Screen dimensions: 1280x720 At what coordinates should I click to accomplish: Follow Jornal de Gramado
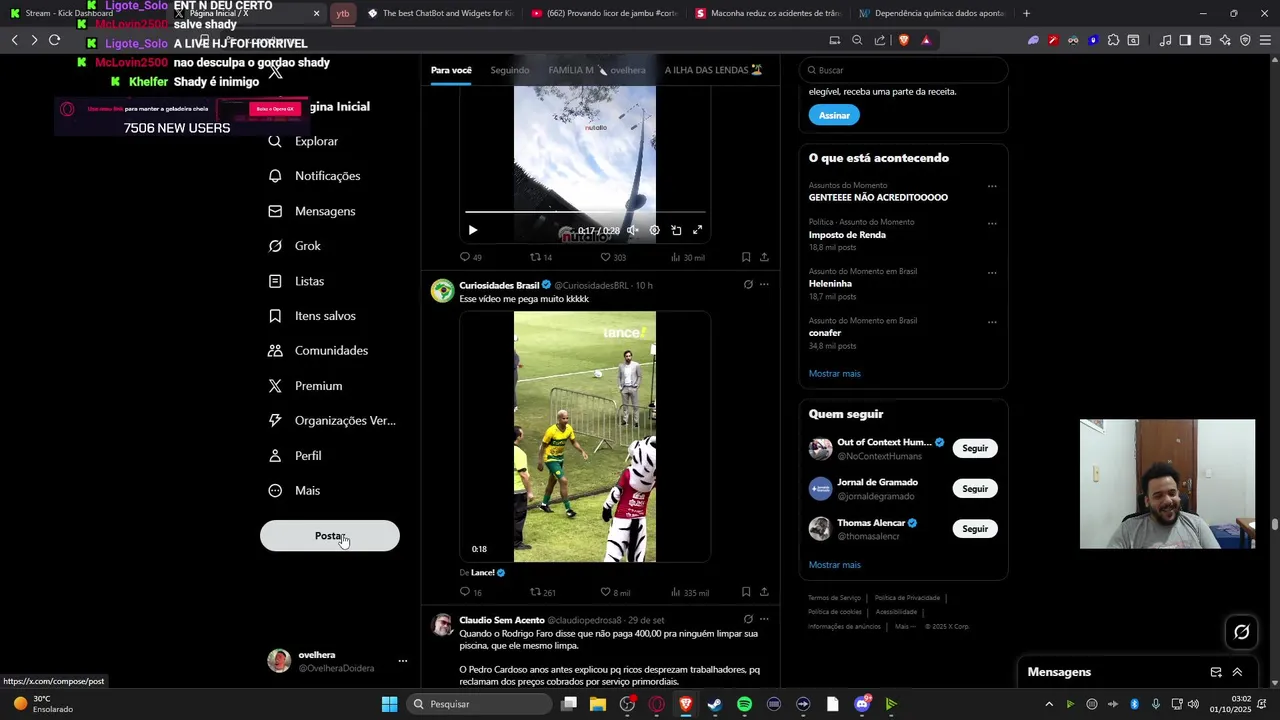pyautogui.click(x=975, y=489)
